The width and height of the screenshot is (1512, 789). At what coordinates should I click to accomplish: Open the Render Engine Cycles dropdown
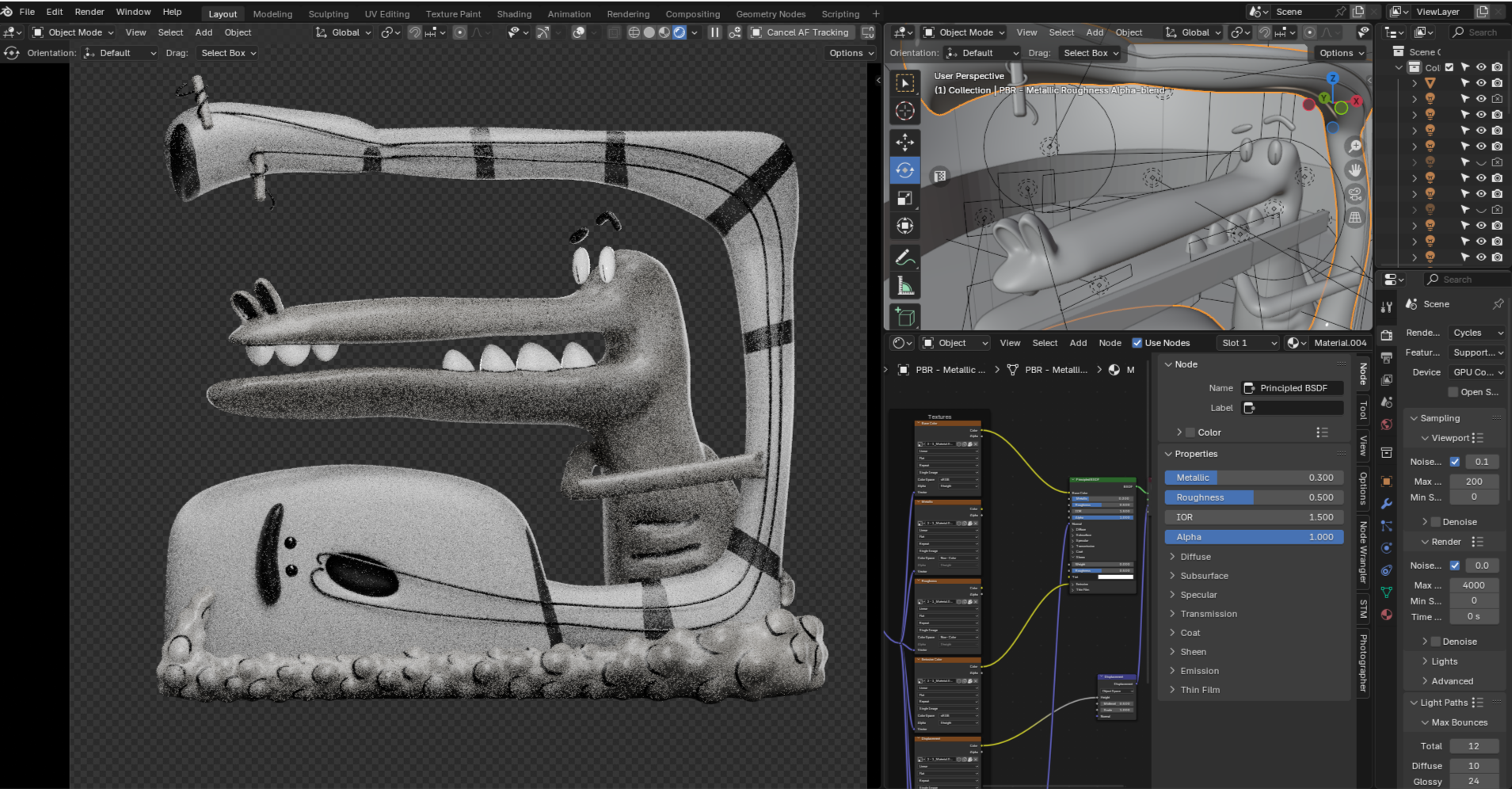[1476, 333]
